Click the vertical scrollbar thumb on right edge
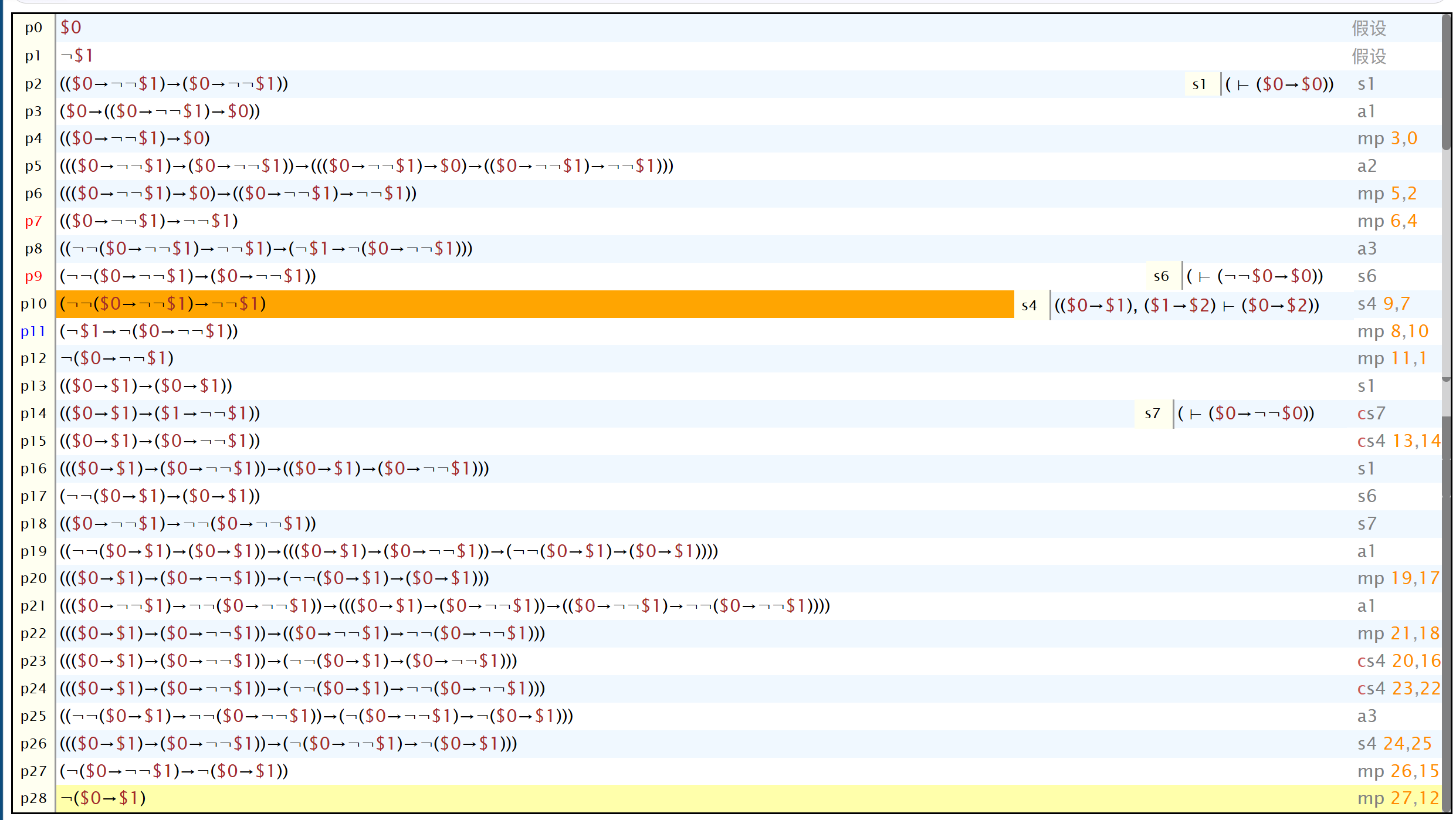The height and width of the screenshot is (820, 1456). (1447, 82)
